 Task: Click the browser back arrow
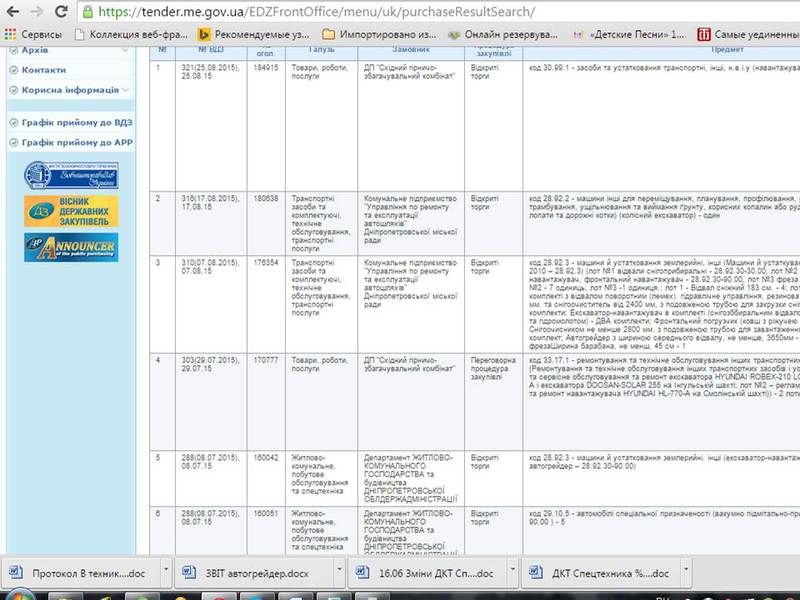pos(11,12)
